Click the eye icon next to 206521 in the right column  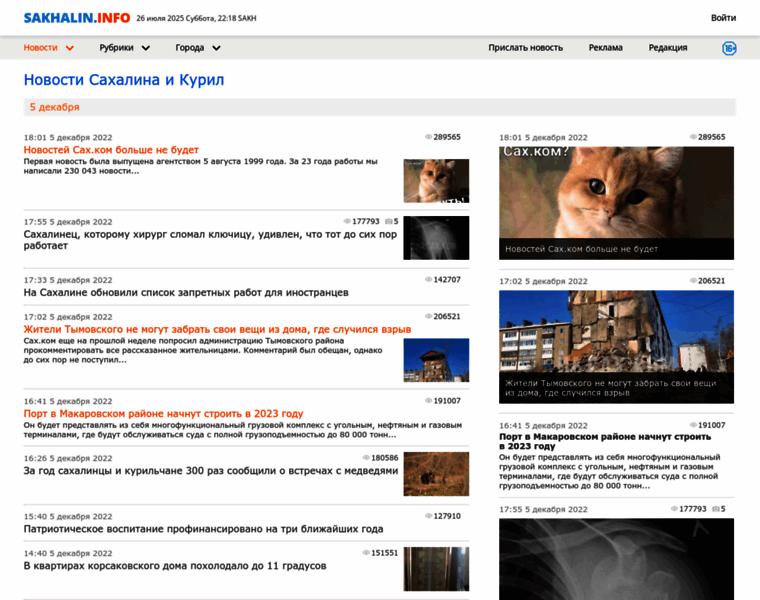click(693, 281)
